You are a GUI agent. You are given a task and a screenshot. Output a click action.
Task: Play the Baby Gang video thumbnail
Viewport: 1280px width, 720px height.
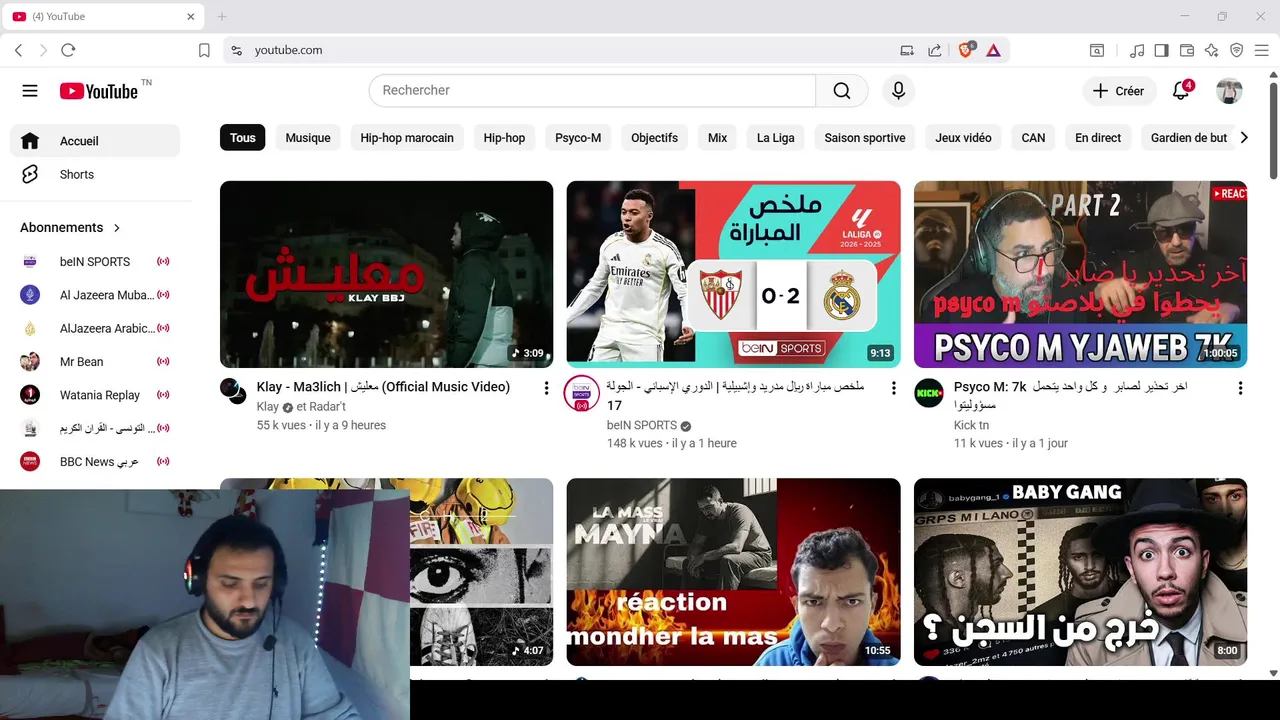pos(1080,572)
